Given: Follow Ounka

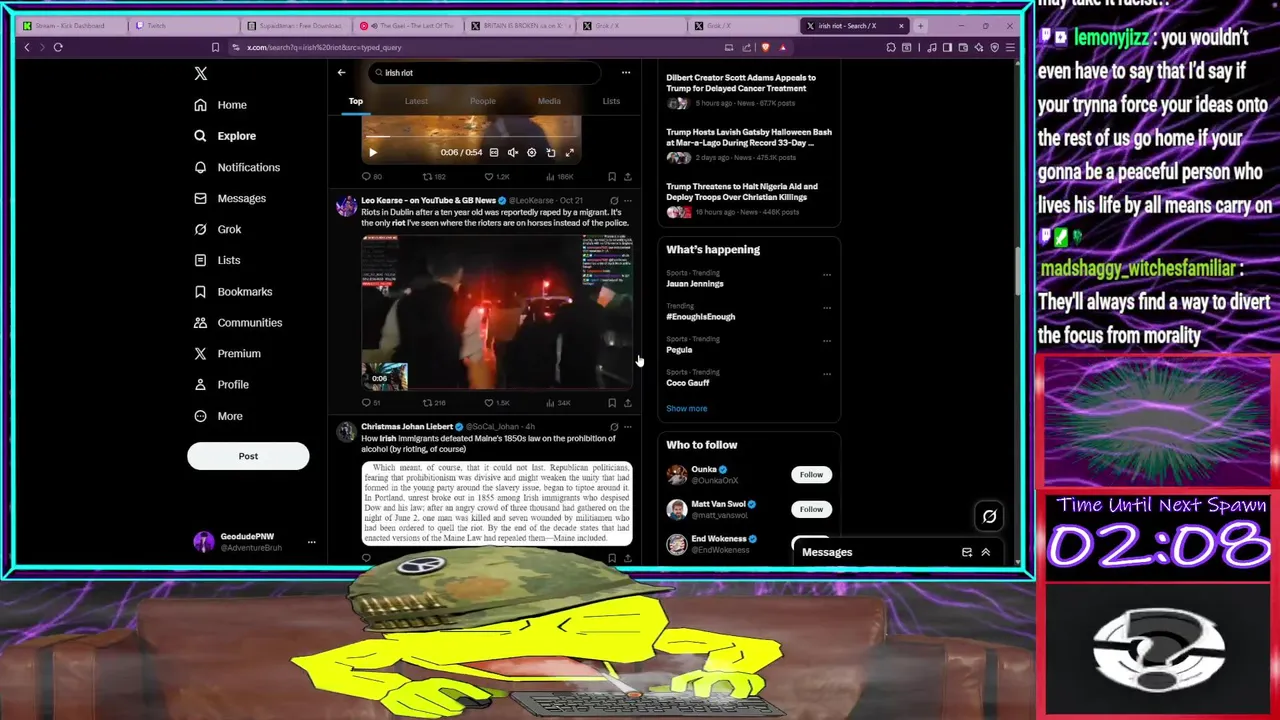Looking at the screenshot, I should coord(811,475).
